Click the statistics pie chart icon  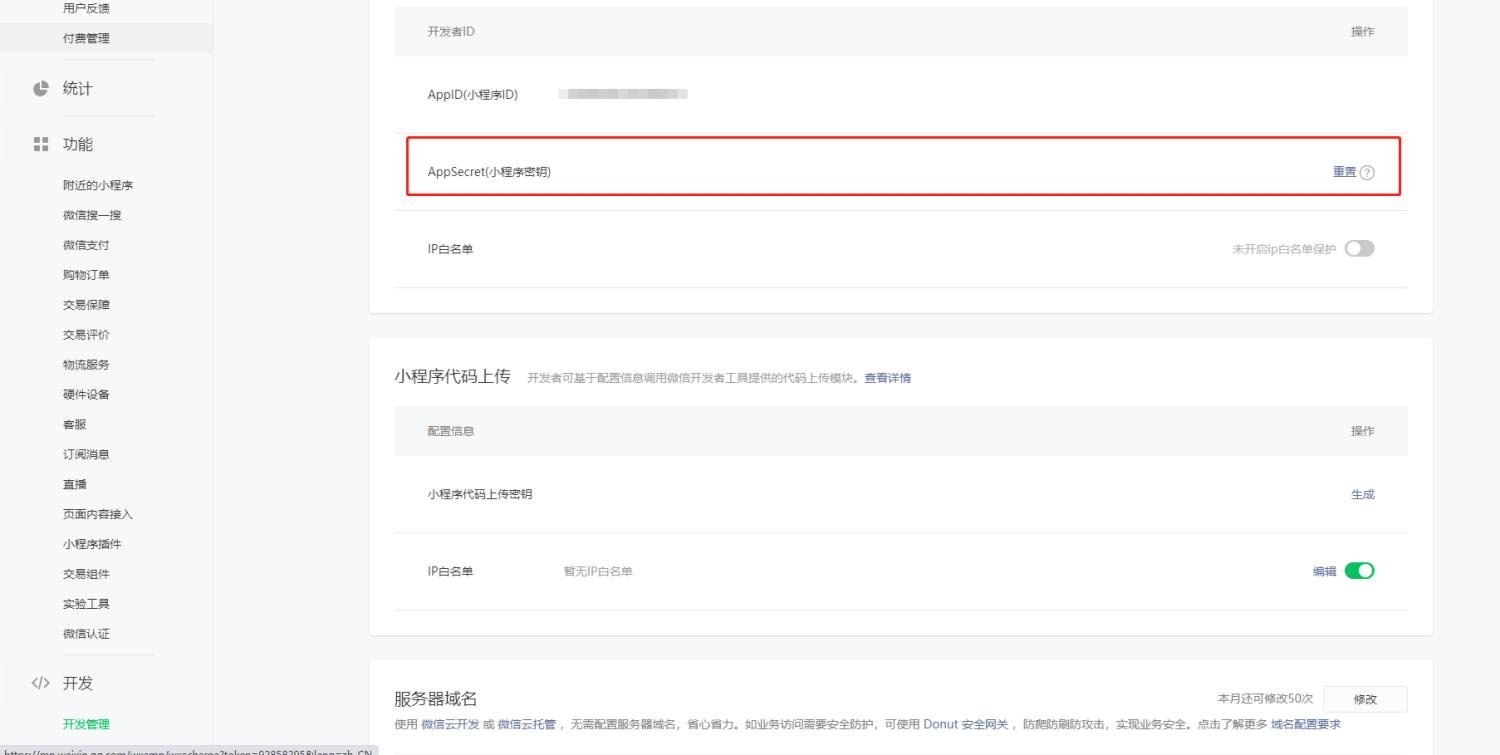[x=41, y=88]
